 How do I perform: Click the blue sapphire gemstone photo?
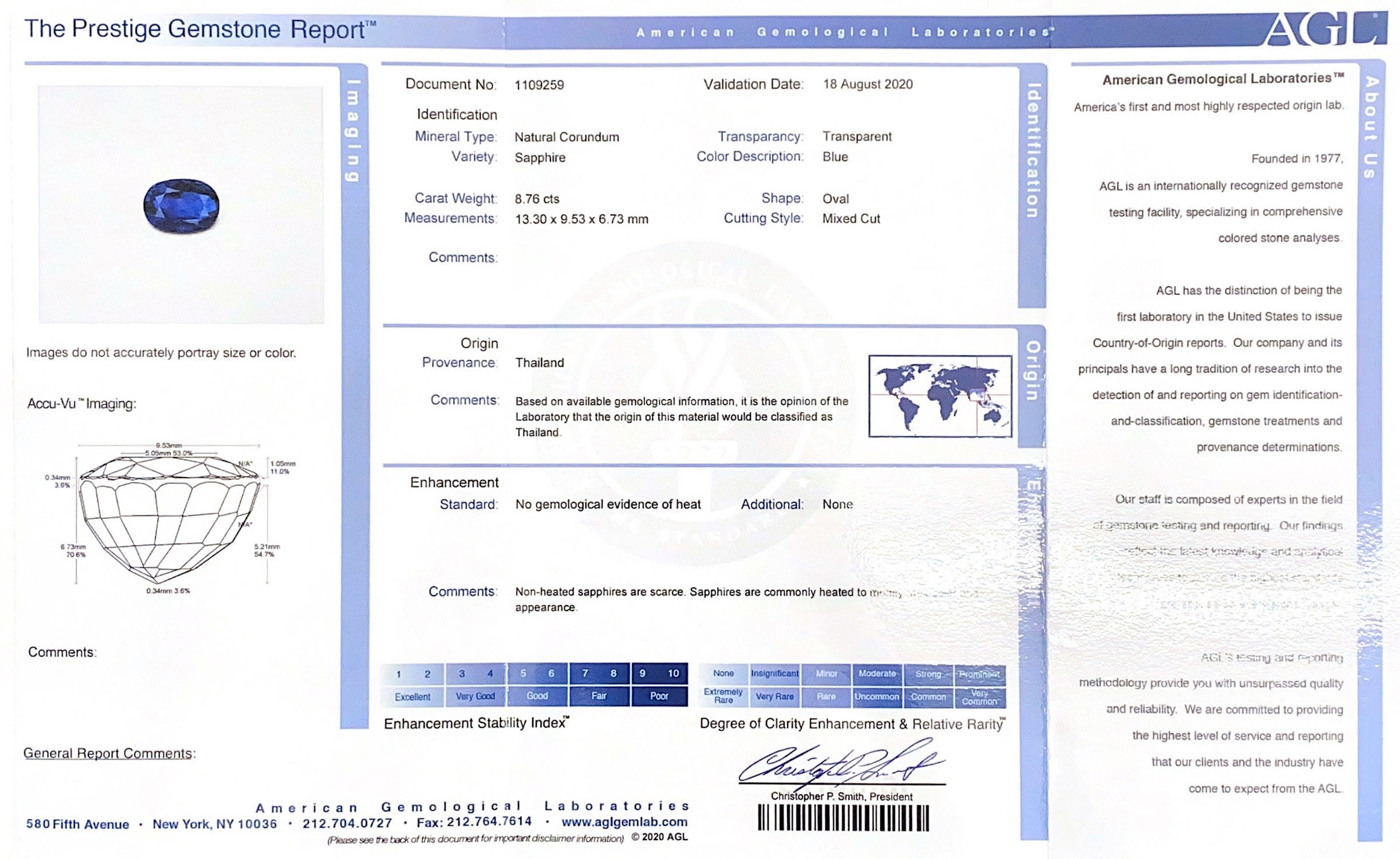(x=181, y=206)
